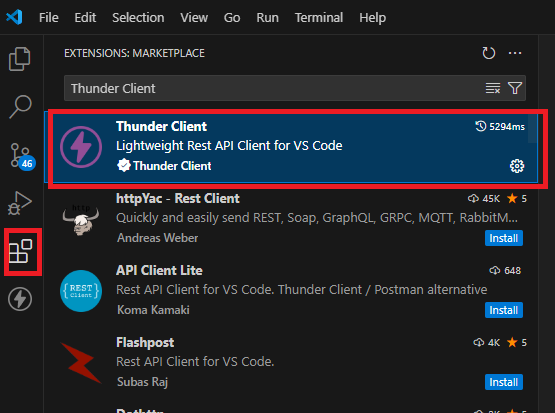
Task: Click the Flashpost red bolt logo
Action: 81,363
